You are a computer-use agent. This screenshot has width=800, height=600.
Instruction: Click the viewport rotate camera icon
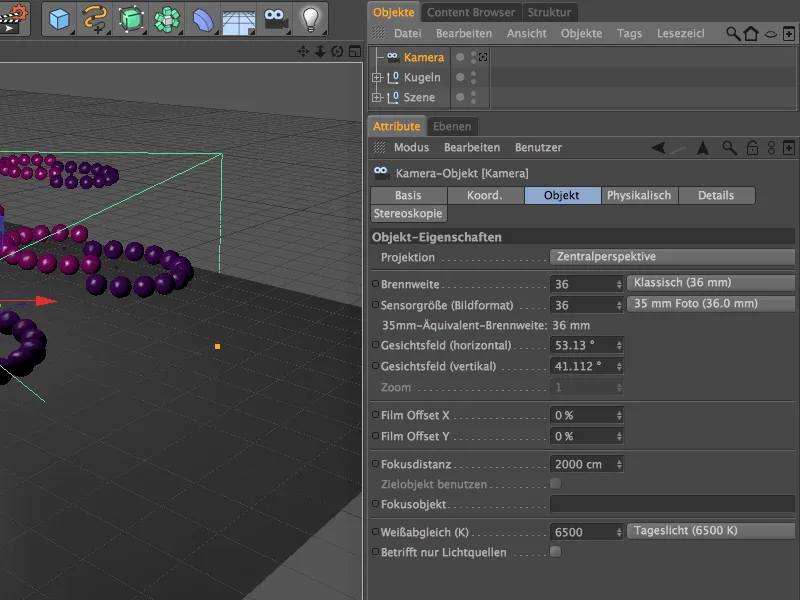337,51
